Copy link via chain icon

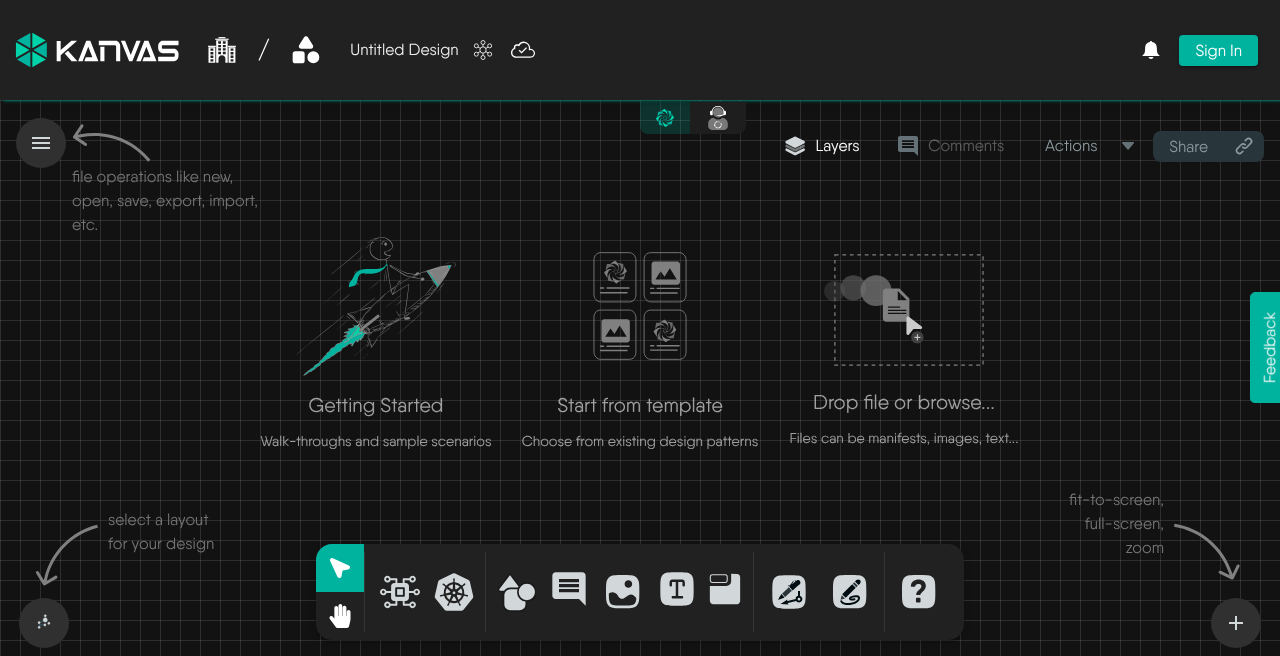[x=1244, y=146]
